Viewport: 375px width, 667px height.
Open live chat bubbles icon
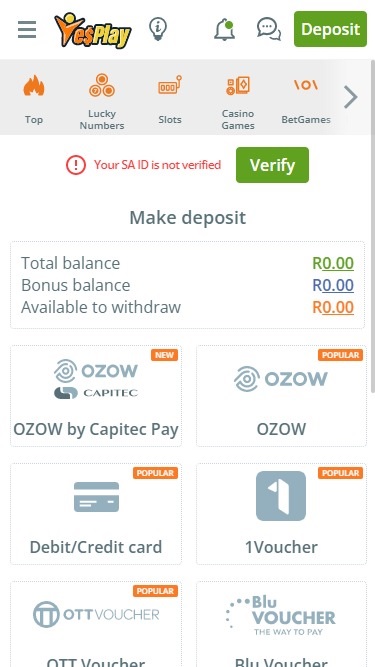coord(269,29)
